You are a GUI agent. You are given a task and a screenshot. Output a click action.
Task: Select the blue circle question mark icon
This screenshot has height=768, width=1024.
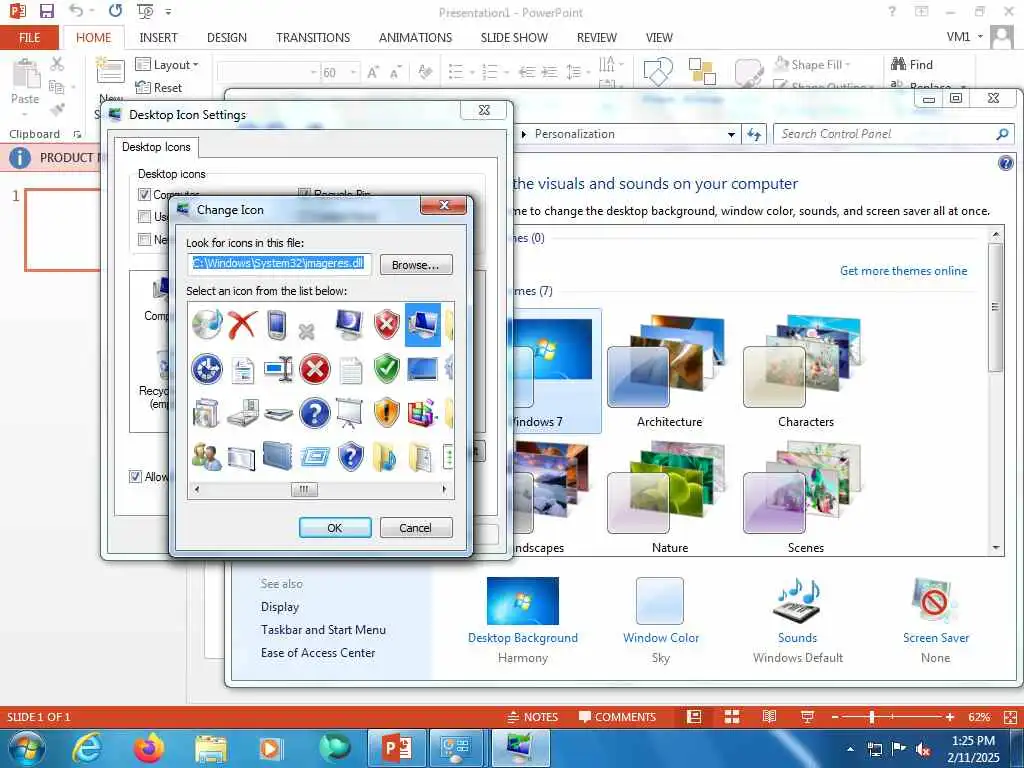click(x=315, y=413)
